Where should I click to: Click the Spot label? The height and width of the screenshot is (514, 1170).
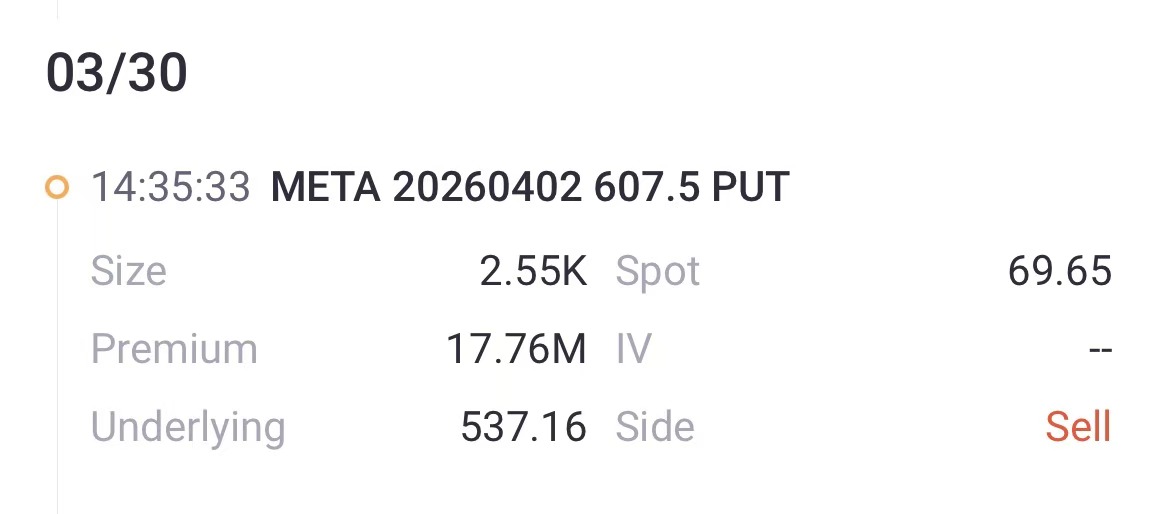pos(658,271)
